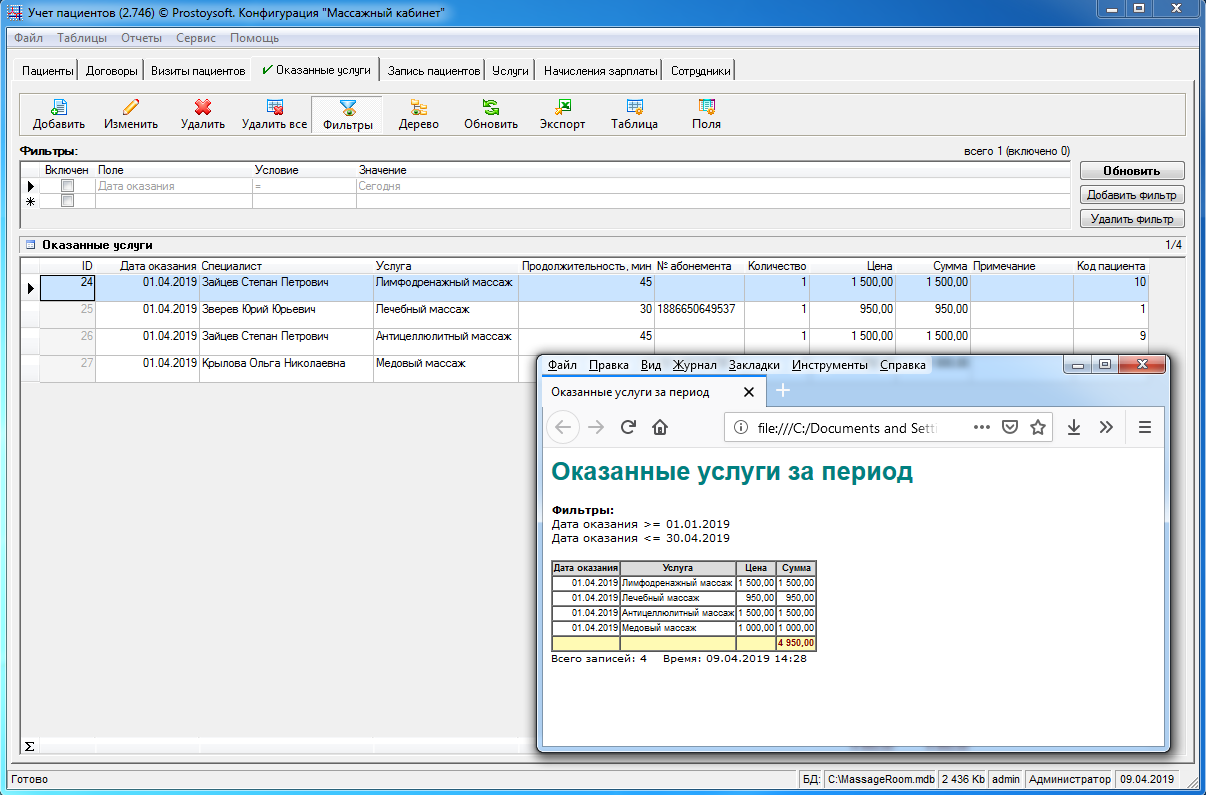Expand the browser toolbar overflow chevron
This screenshot has width=1206, height=795.
pyautogui.click(x=1105, y=427)
